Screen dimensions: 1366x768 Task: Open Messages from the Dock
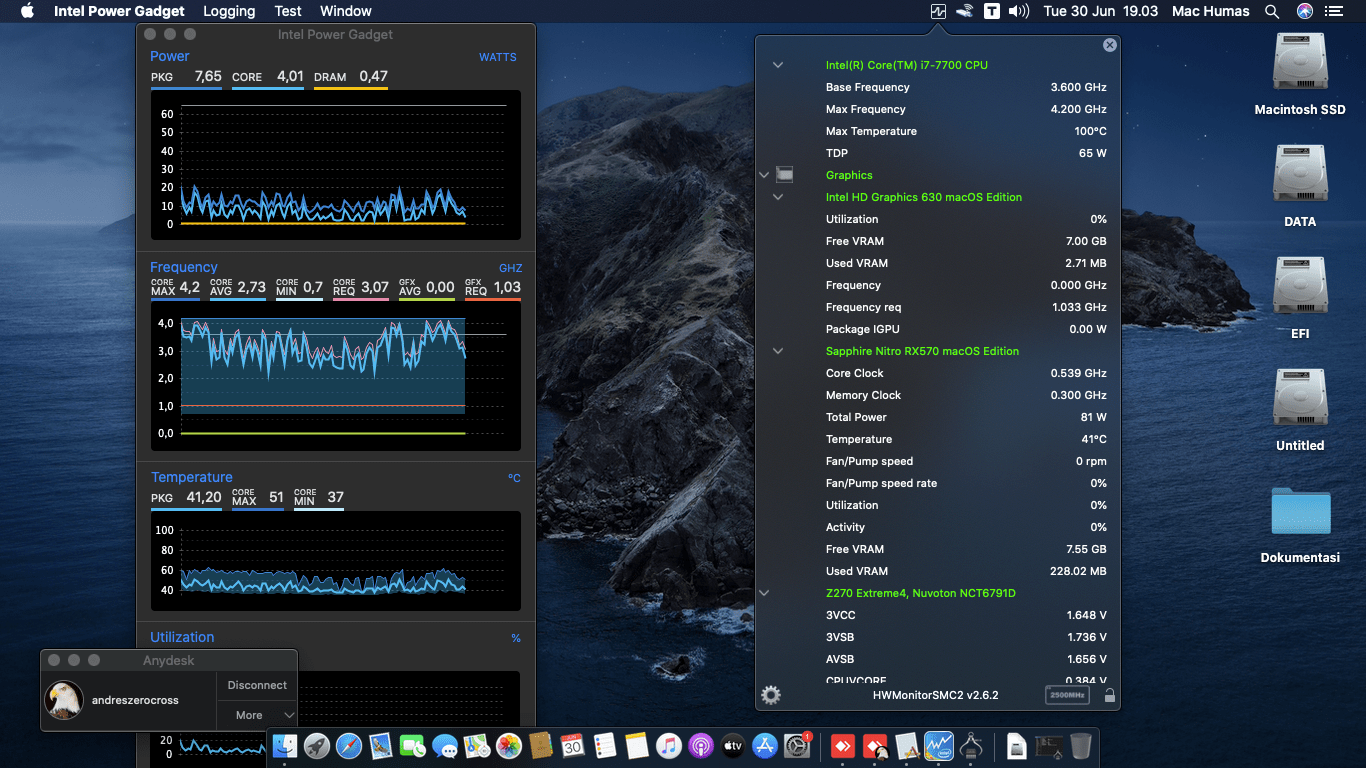[x=445, y=745]
